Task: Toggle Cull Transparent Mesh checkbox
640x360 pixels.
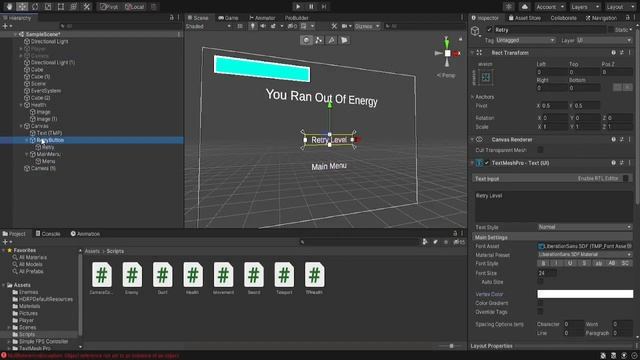Action: [x=540, y=150]
